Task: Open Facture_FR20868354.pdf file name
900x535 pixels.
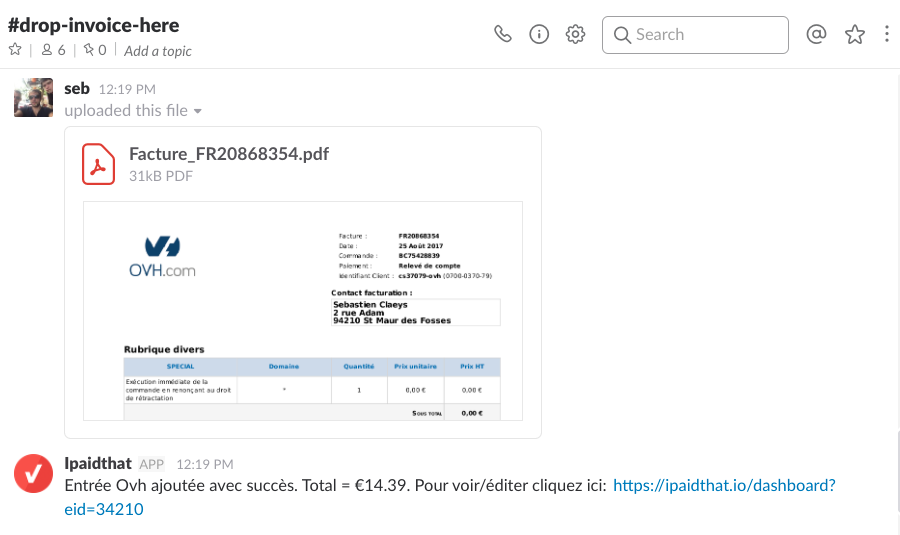Action: click(229, 154)
